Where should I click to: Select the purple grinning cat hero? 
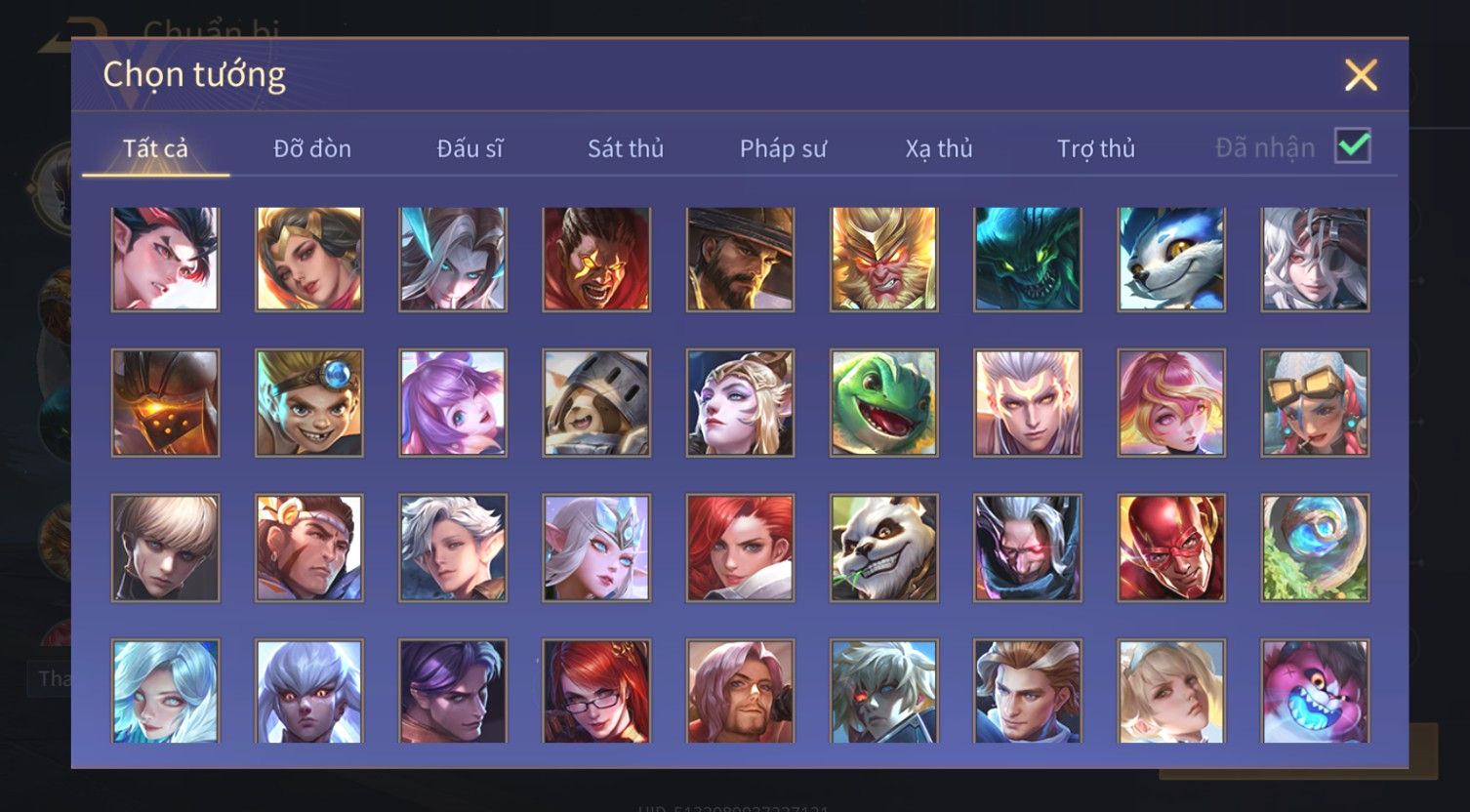(x=1315, y=691)
